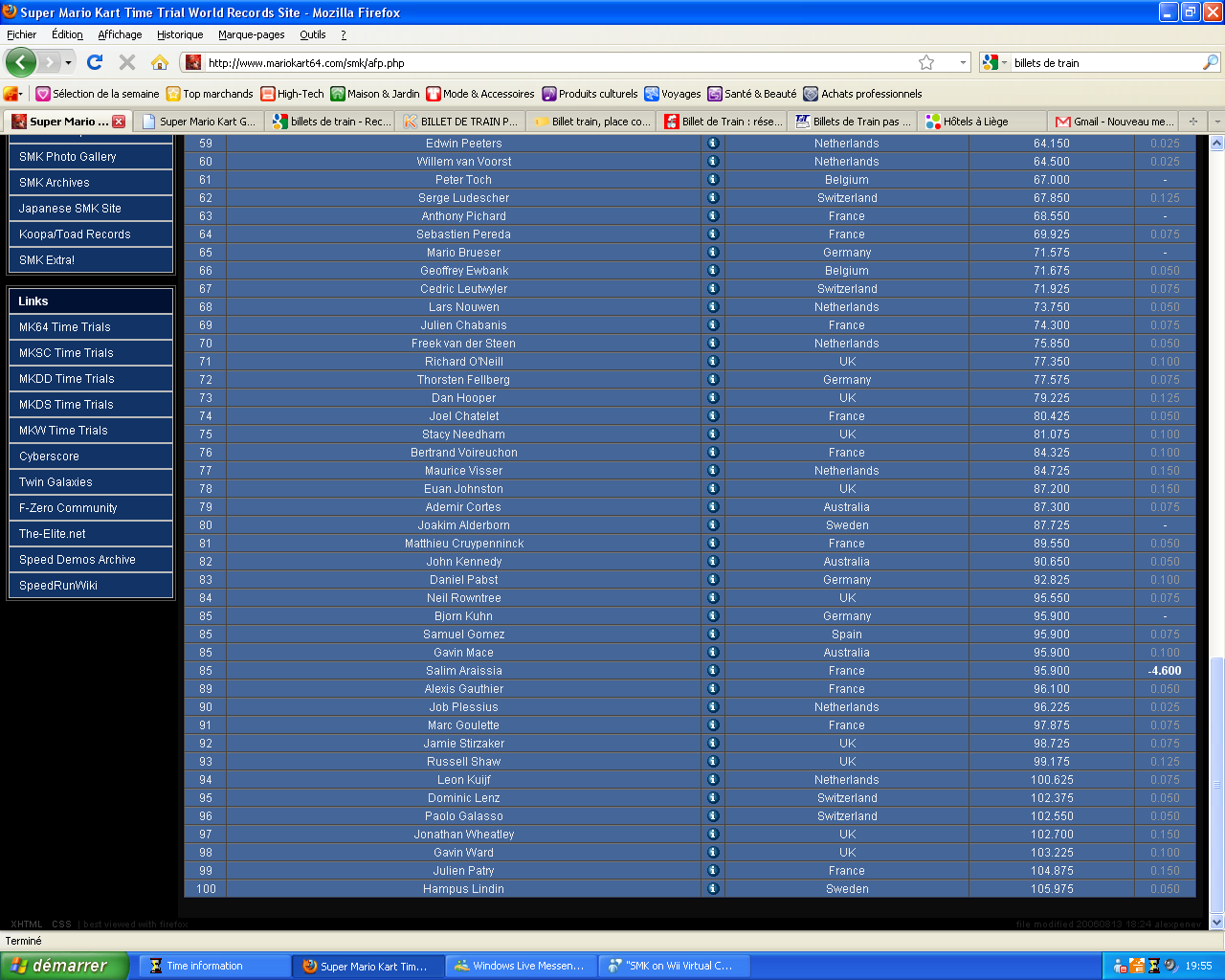The image size is (1225, 980).
Task: Open Koopa/Toad Records link
Action: pos(90,234)
